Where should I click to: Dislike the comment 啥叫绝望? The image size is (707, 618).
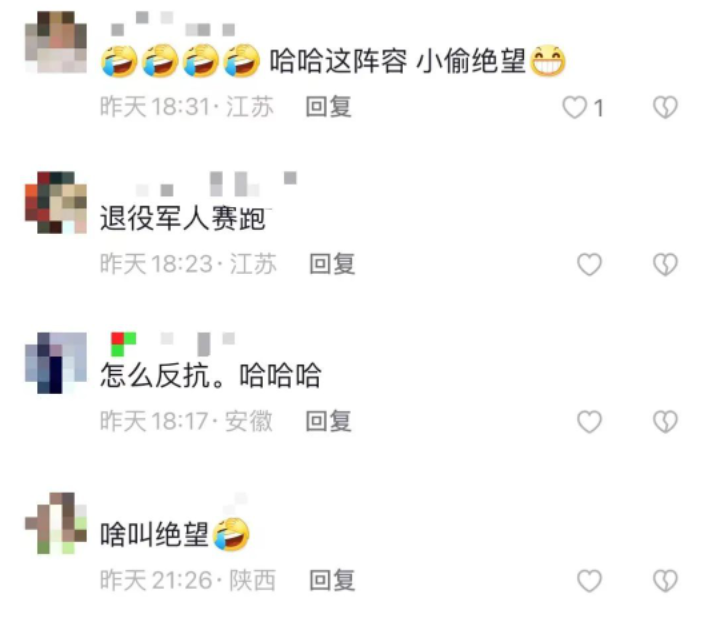[x=666, y=581]
